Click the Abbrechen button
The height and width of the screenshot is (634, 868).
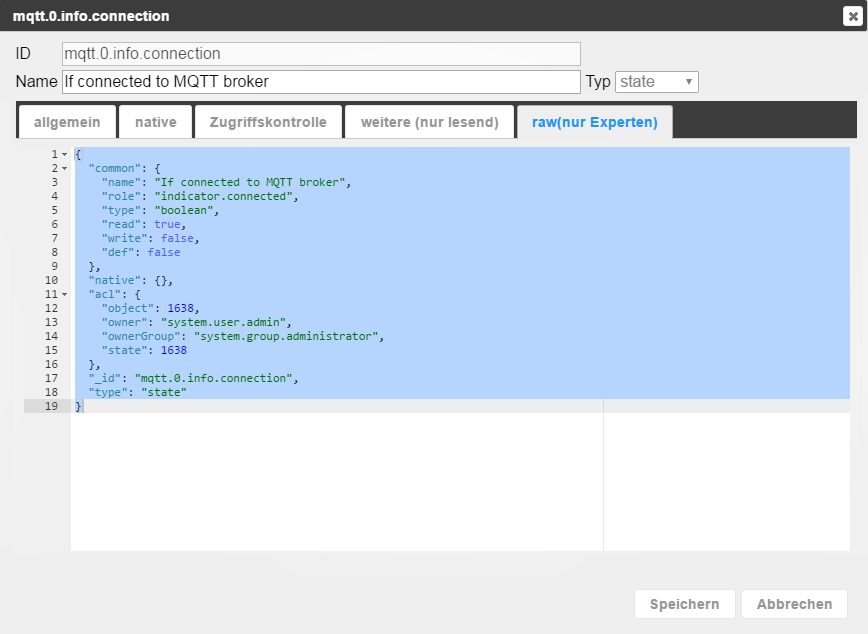(794, 604)
